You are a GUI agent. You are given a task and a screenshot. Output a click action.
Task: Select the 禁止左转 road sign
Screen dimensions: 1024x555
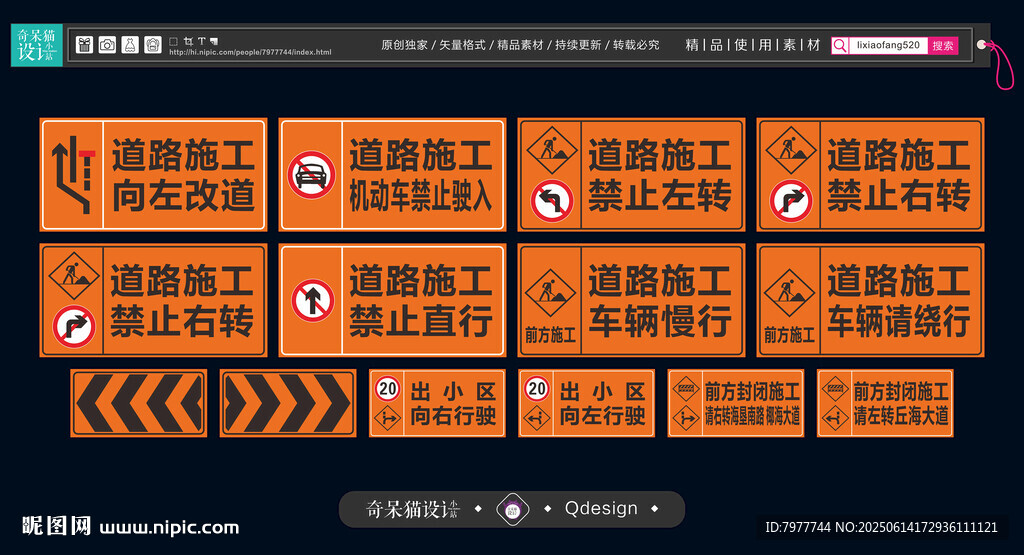[x=632, y=174]
